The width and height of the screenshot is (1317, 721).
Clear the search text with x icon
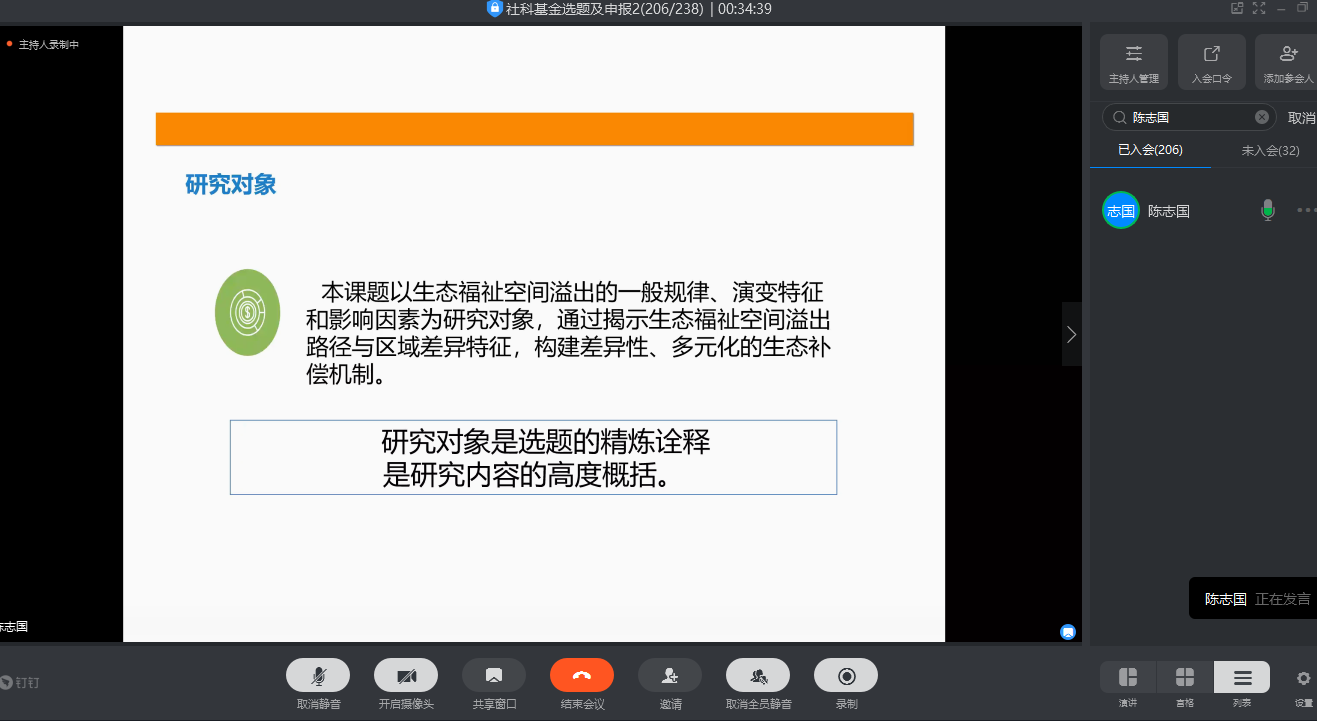(x=1262, y=117)
